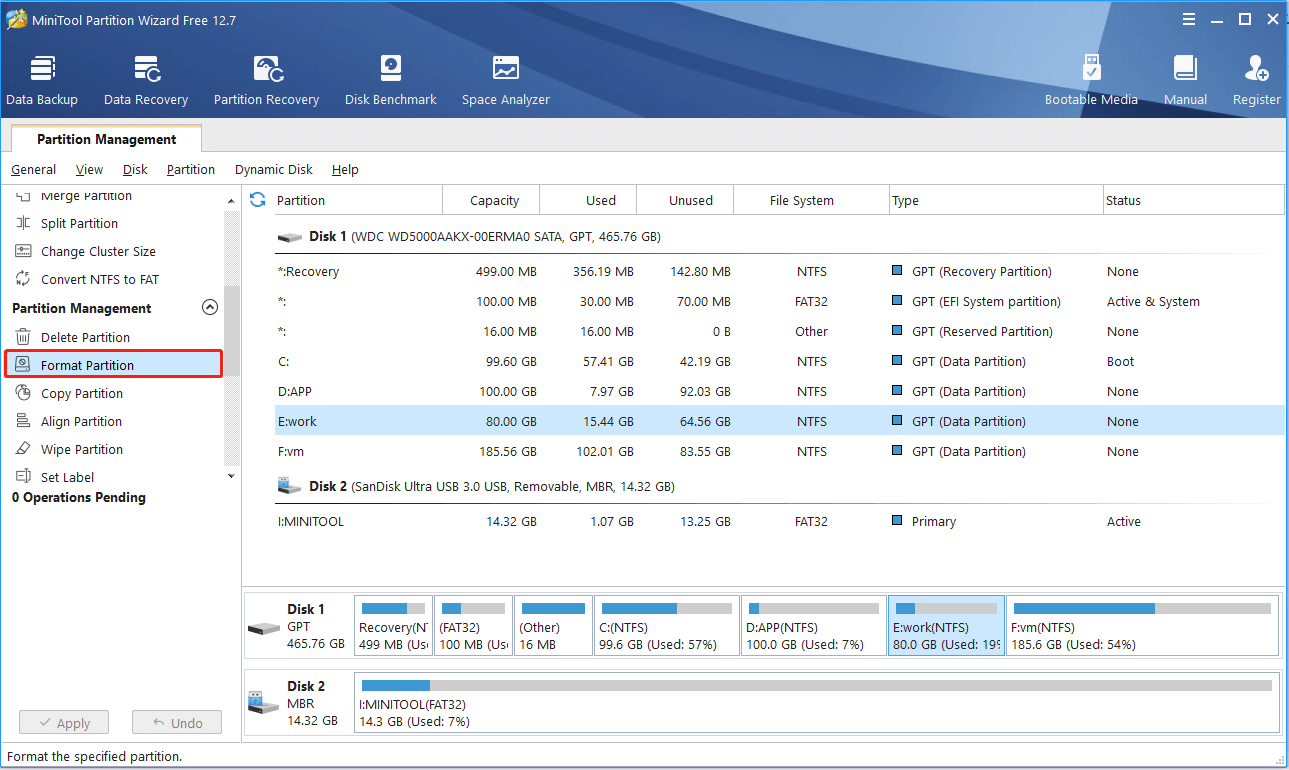
Task: Click the I:MINITOOL(FAT32) block in the disk map
Action: coord(817,703)
